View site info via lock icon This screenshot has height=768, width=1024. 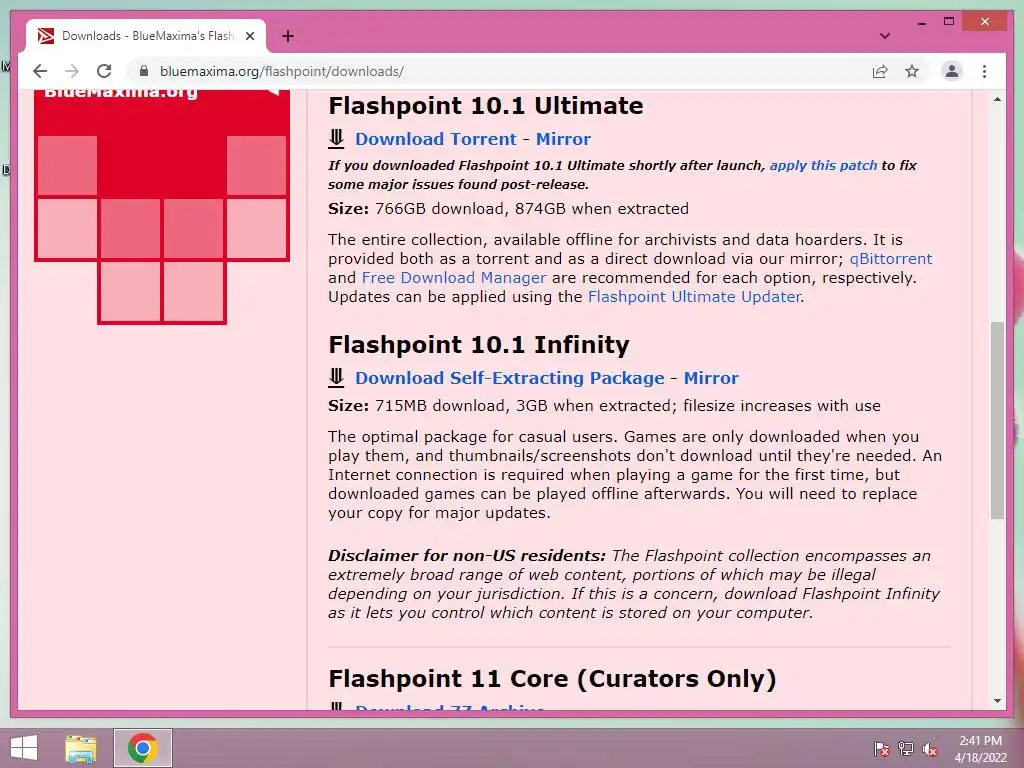coord(144,71)
